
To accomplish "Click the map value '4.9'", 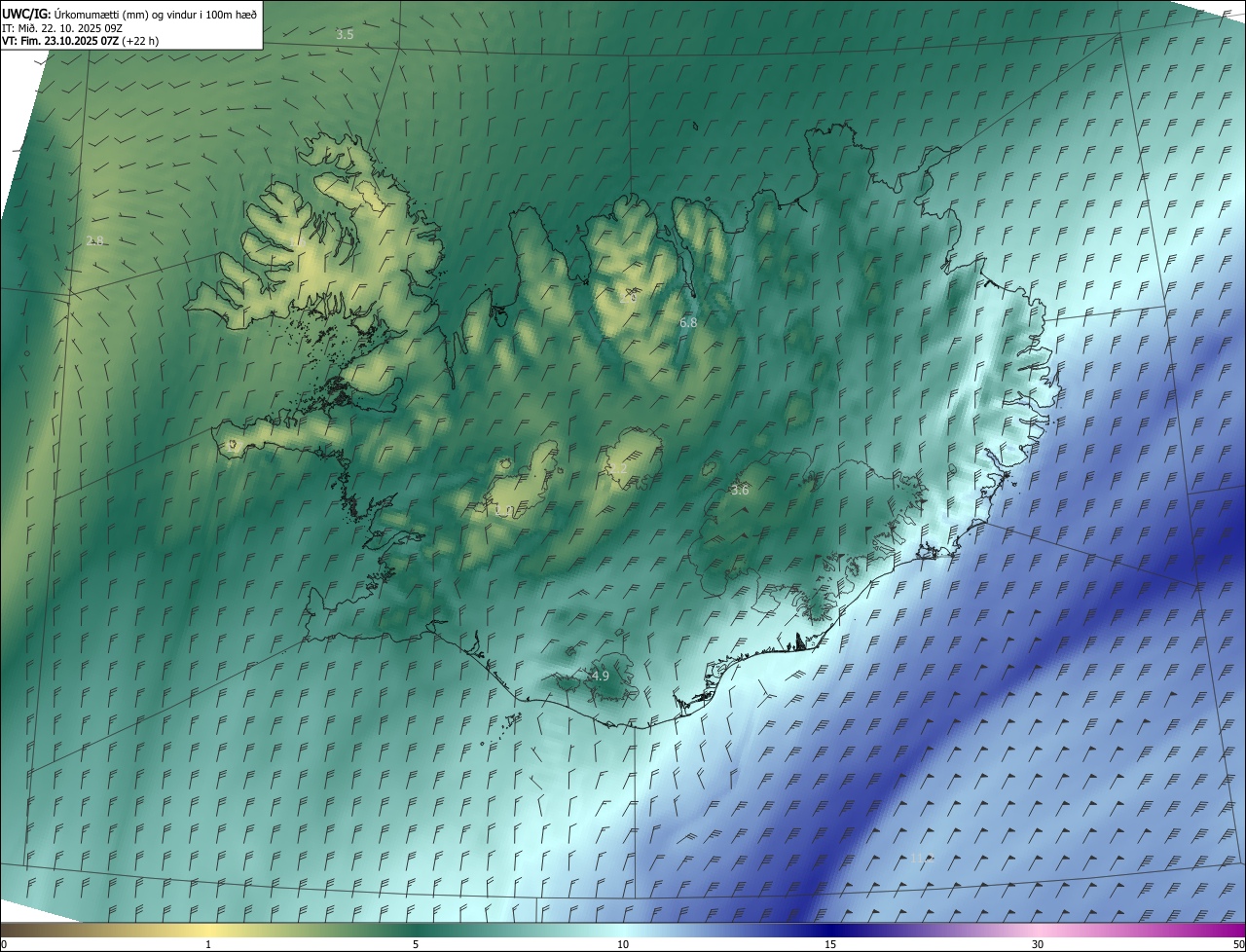I will coord(601,676).
